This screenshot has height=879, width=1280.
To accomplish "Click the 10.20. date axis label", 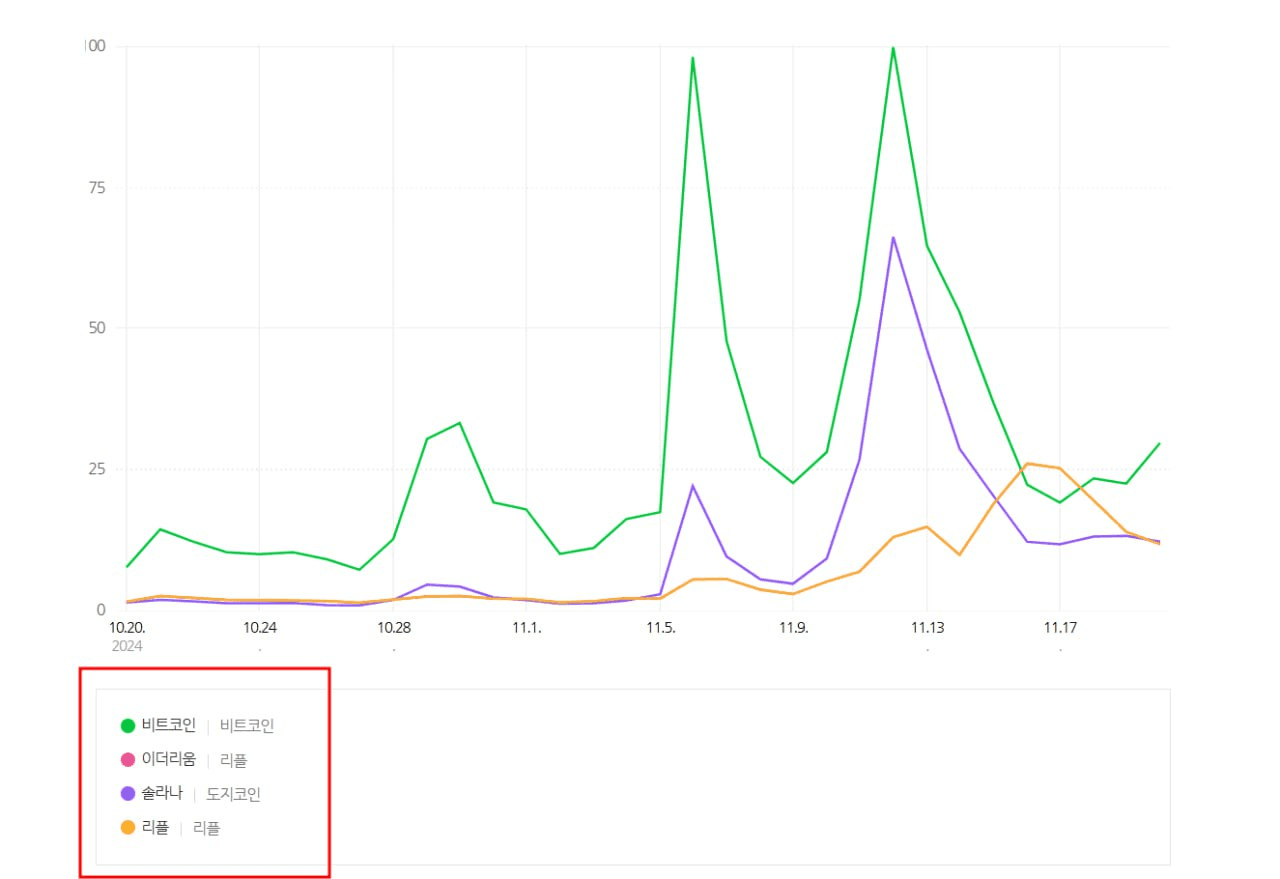I will tap(127, 628).
